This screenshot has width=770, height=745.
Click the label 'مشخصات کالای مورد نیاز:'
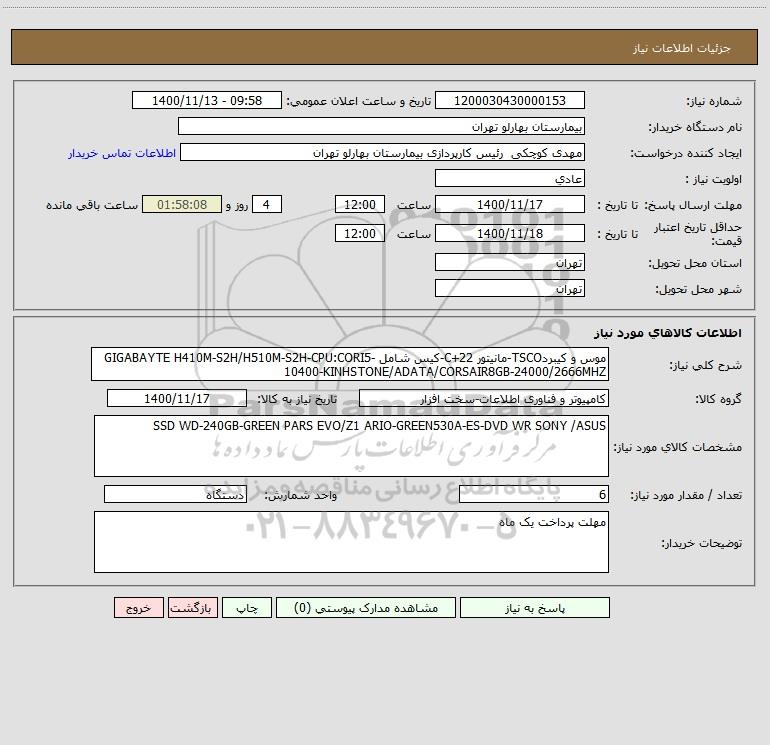click(678, 447)
